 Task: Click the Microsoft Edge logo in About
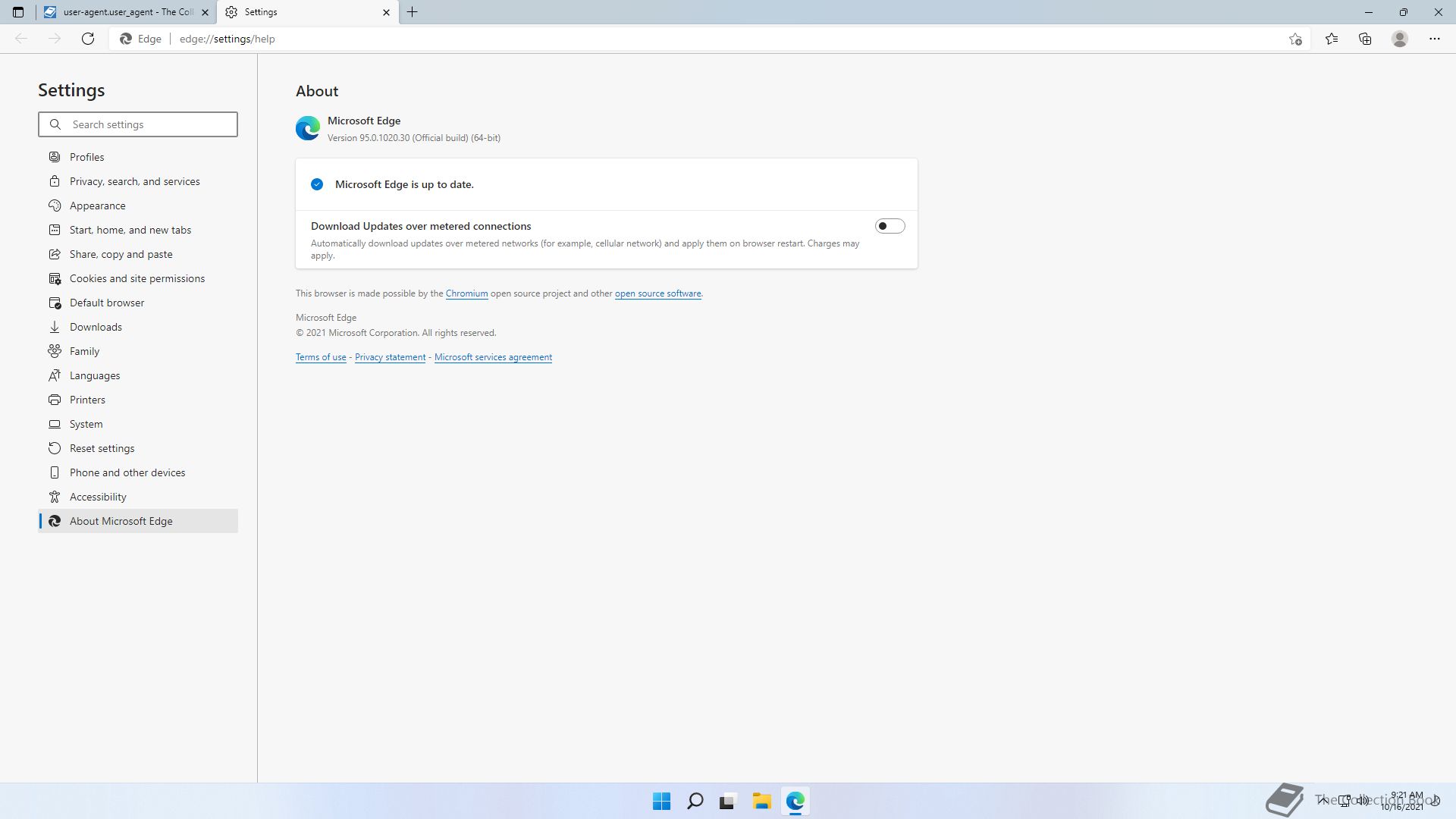tap(308, 128)
